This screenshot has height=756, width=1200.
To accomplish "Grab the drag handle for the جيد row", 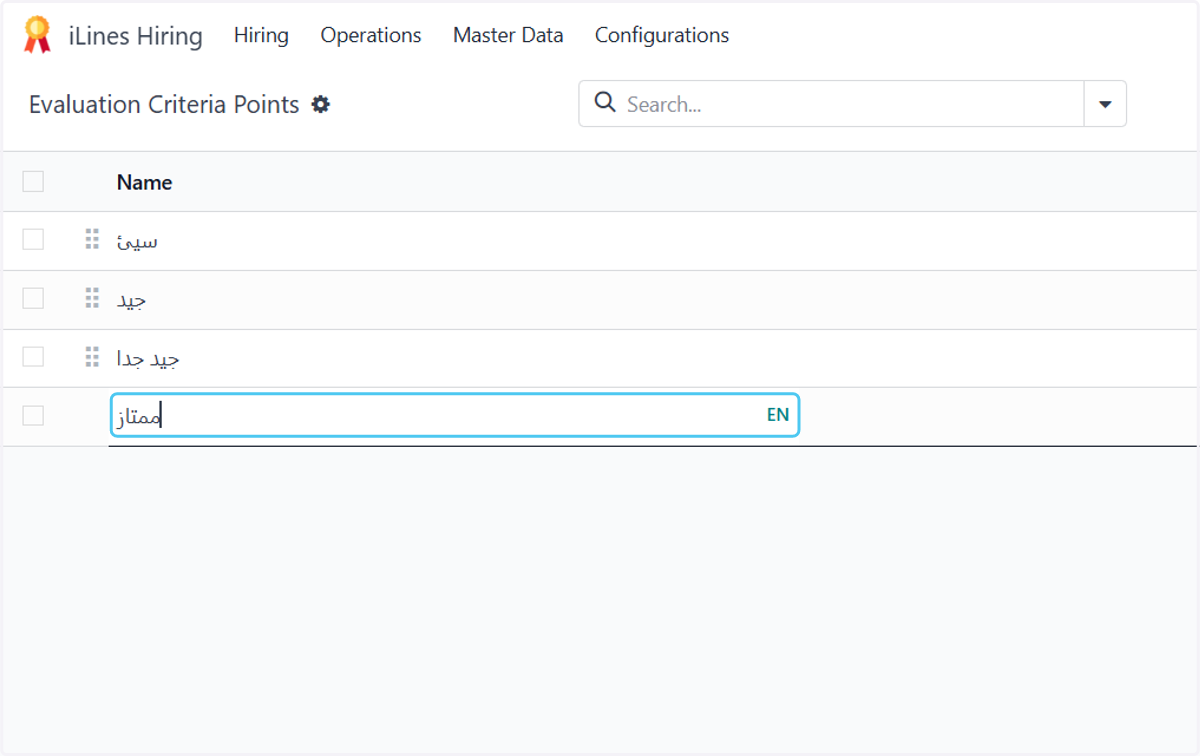I will (92, 299).
